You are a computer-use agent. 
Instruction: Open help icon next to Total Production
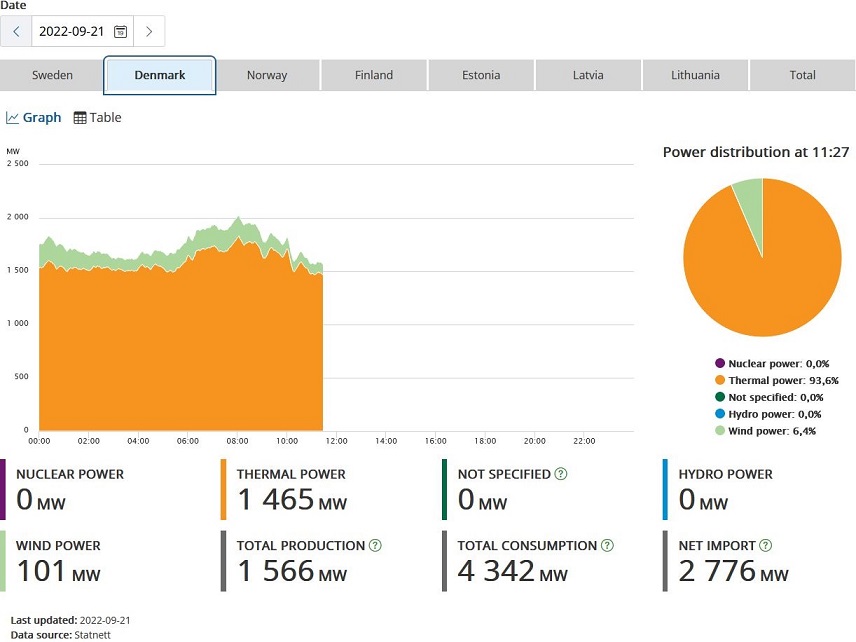pos(375,545)
